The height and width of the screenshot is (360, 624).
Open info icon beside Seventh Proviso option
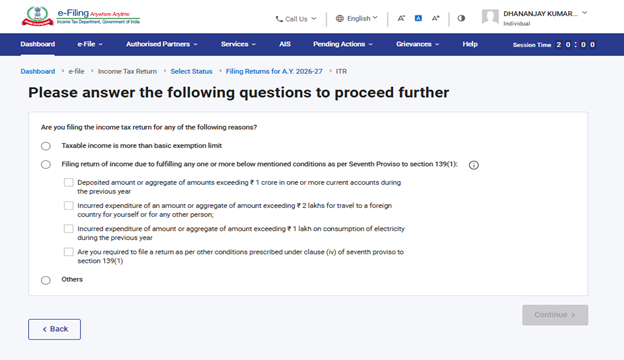point(474,165)
